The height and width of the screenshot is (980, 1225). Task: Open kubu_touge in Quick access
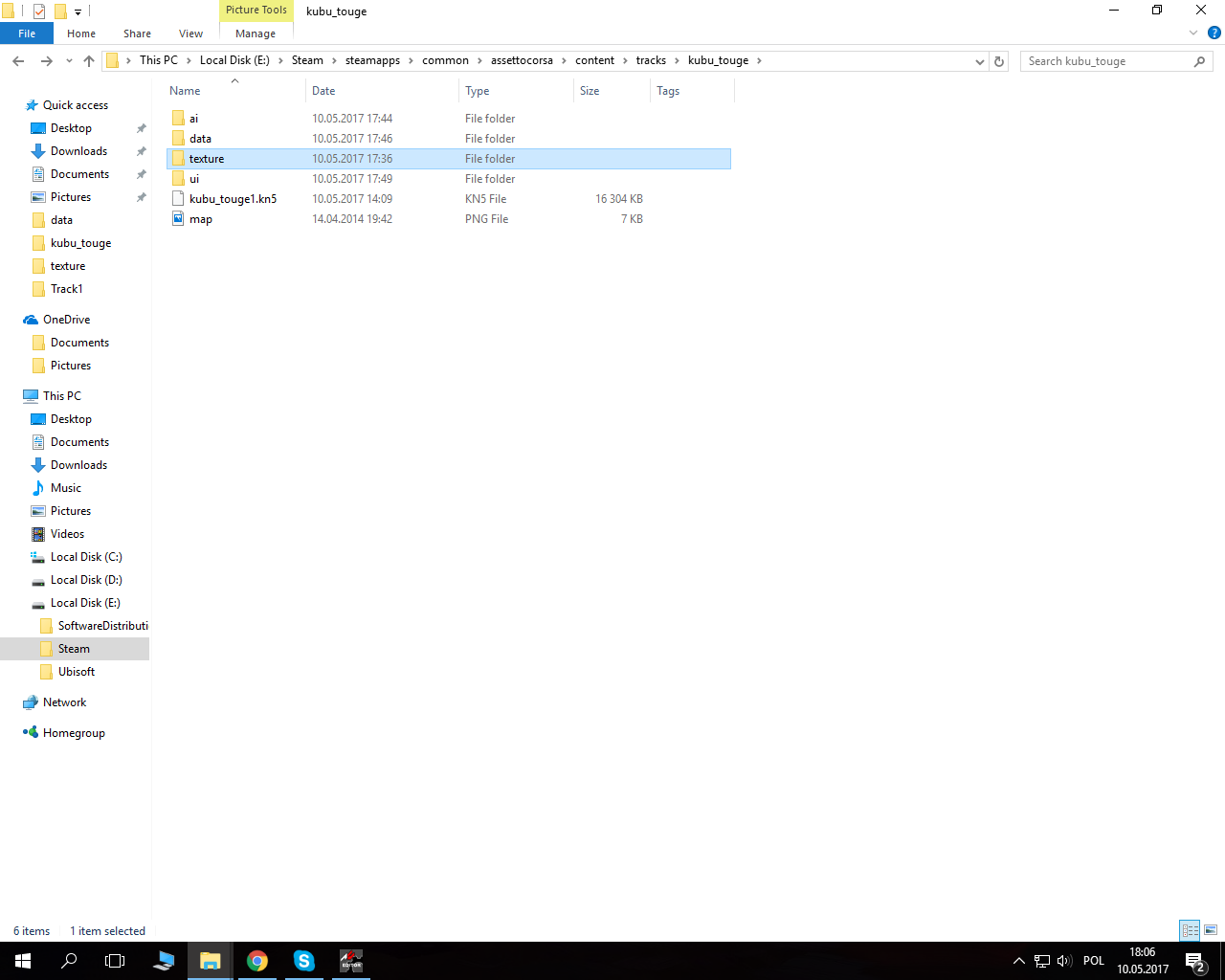coord(80,243)
